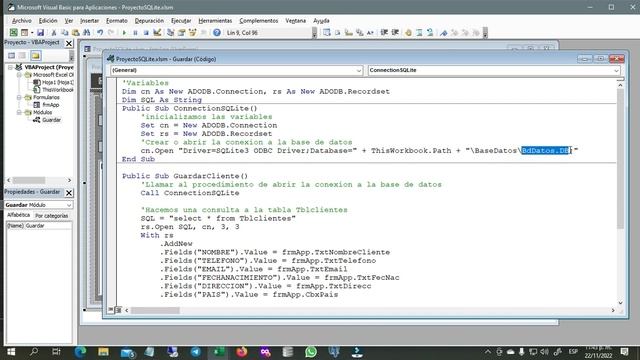Image resolution: width=640 pixels, height=360 pixels.
Task: Click the Copy icon in the toolbar
Action: click(64, 33)
